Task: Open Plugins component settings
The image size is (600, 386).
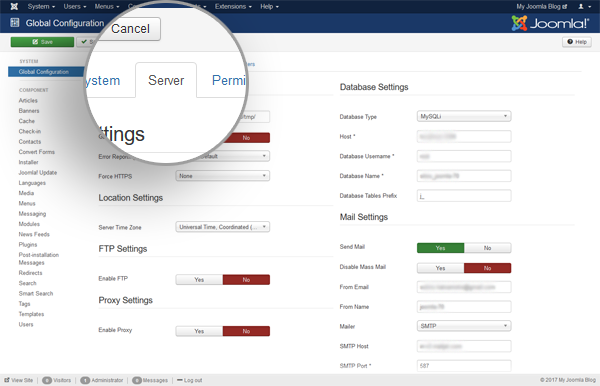Action: 28,245
